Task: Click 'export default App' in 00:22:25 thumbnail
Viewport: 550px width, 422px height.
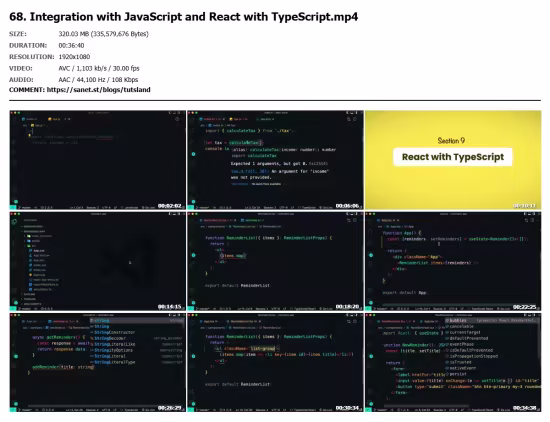Action: [x=404, y=293]
